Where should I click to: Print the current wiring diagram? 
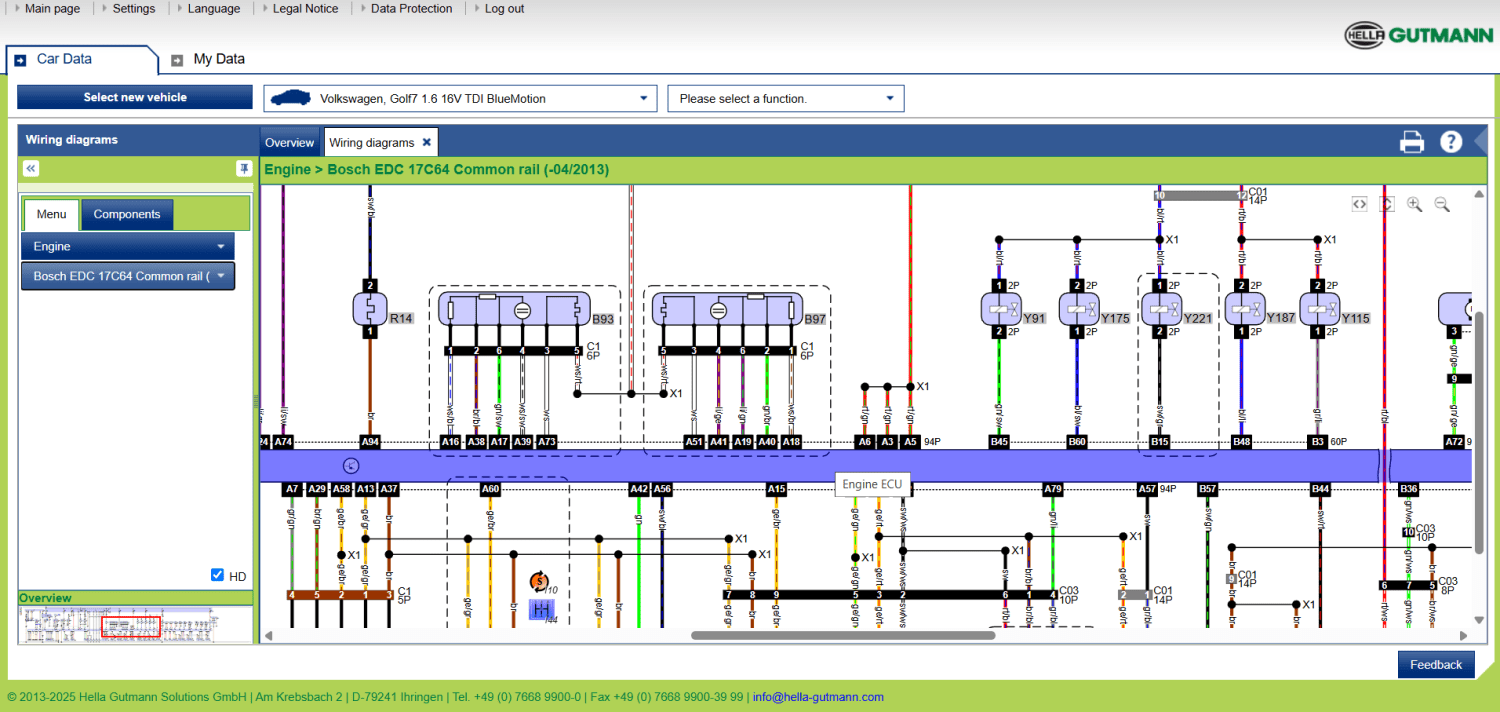coord(1411,142)
